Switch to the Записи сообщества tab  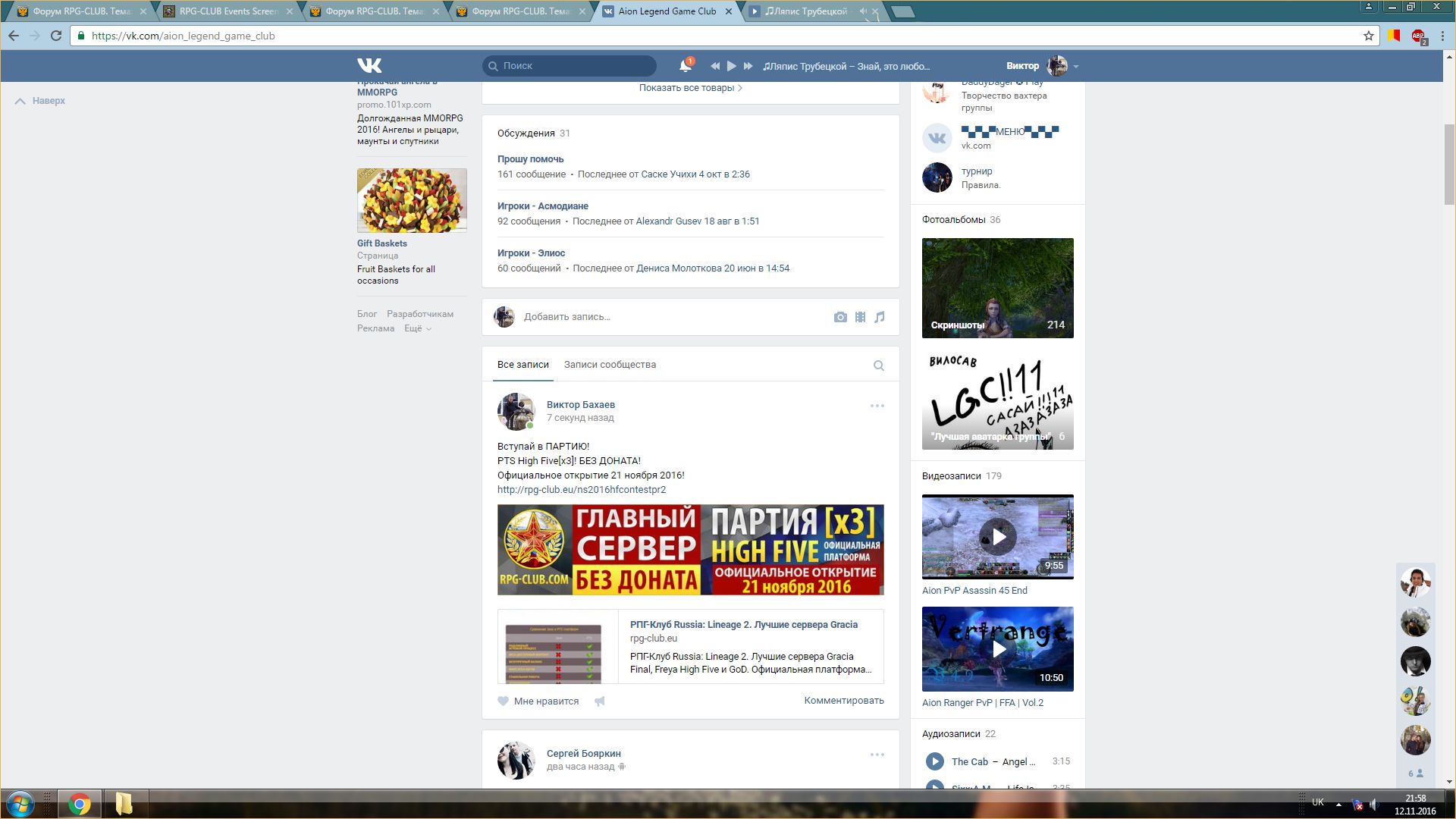610,365
